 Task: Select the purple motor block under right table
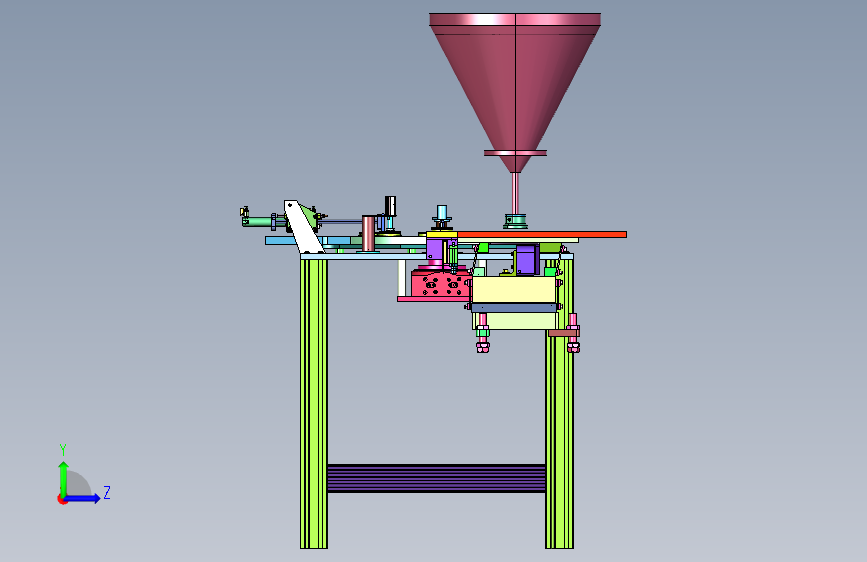527,259
